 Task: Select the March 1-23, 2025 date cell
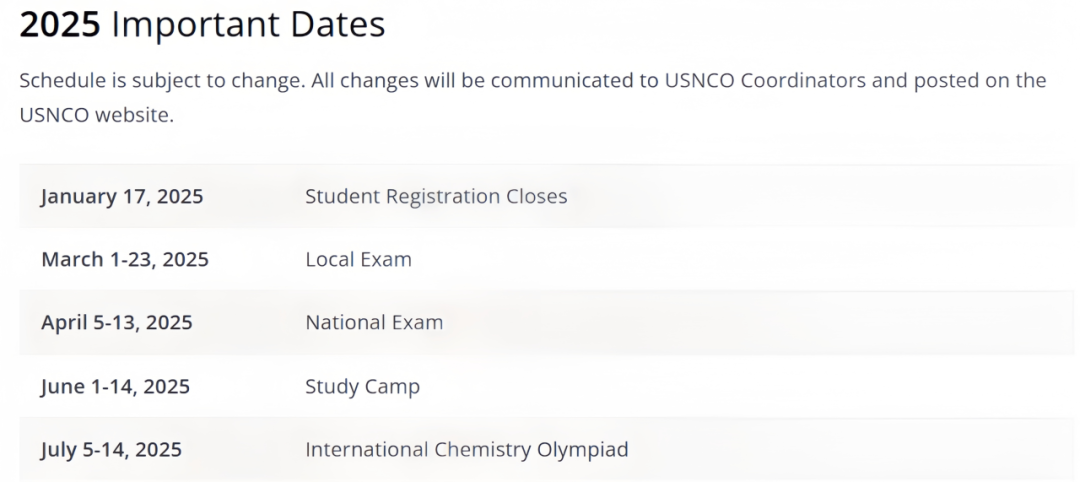(x=125, y=260)
